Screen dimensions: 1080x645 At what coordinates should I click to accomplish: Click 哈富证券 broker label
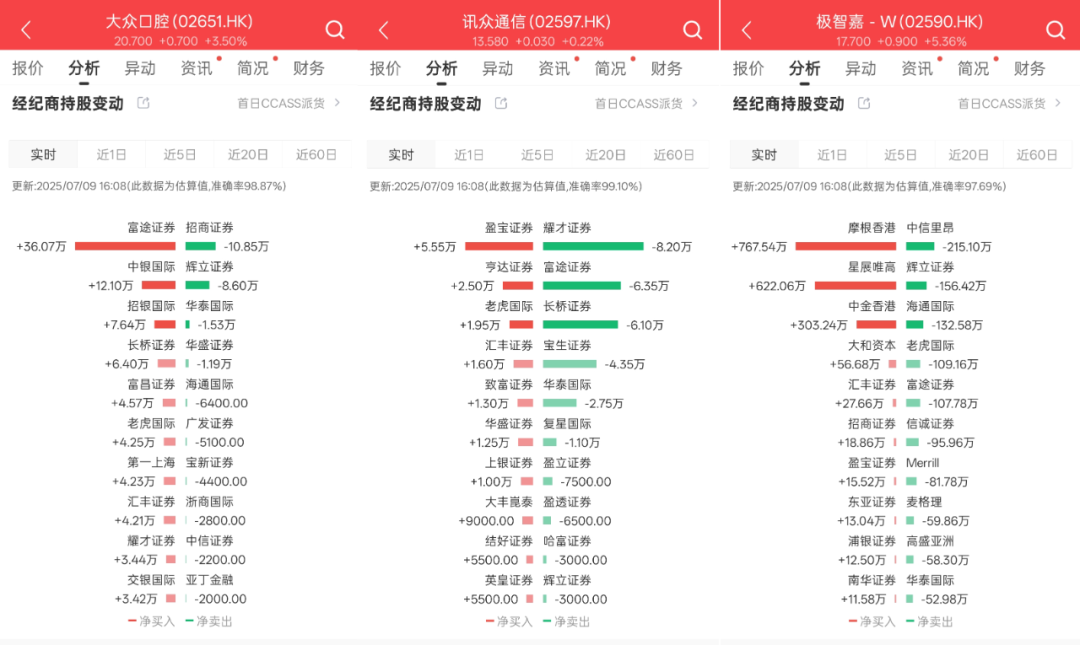(568, 541)
